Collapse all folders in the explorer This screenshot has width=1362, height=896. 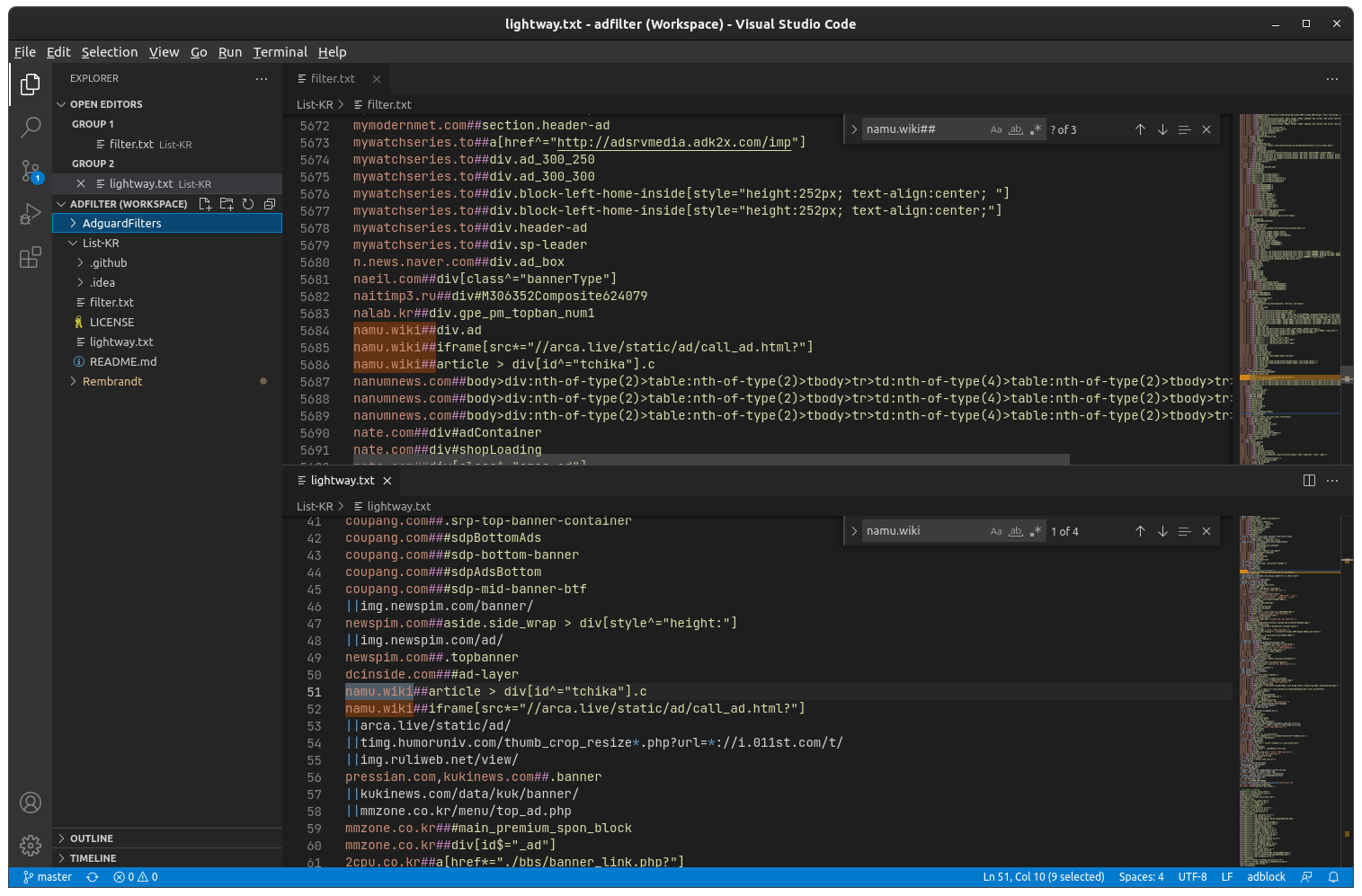270,204
